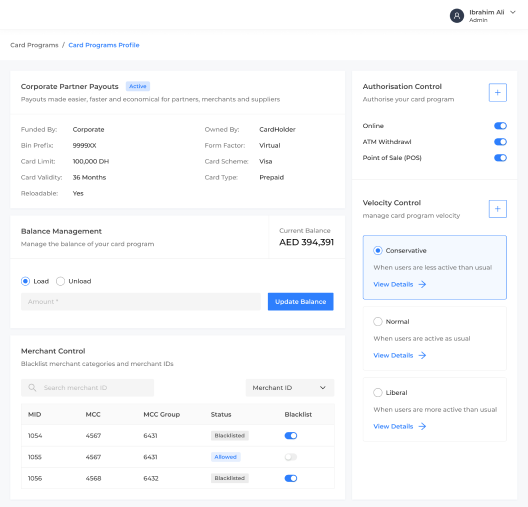
Task: Click the Owned By value CardHolder
Action: coord(277,130)
